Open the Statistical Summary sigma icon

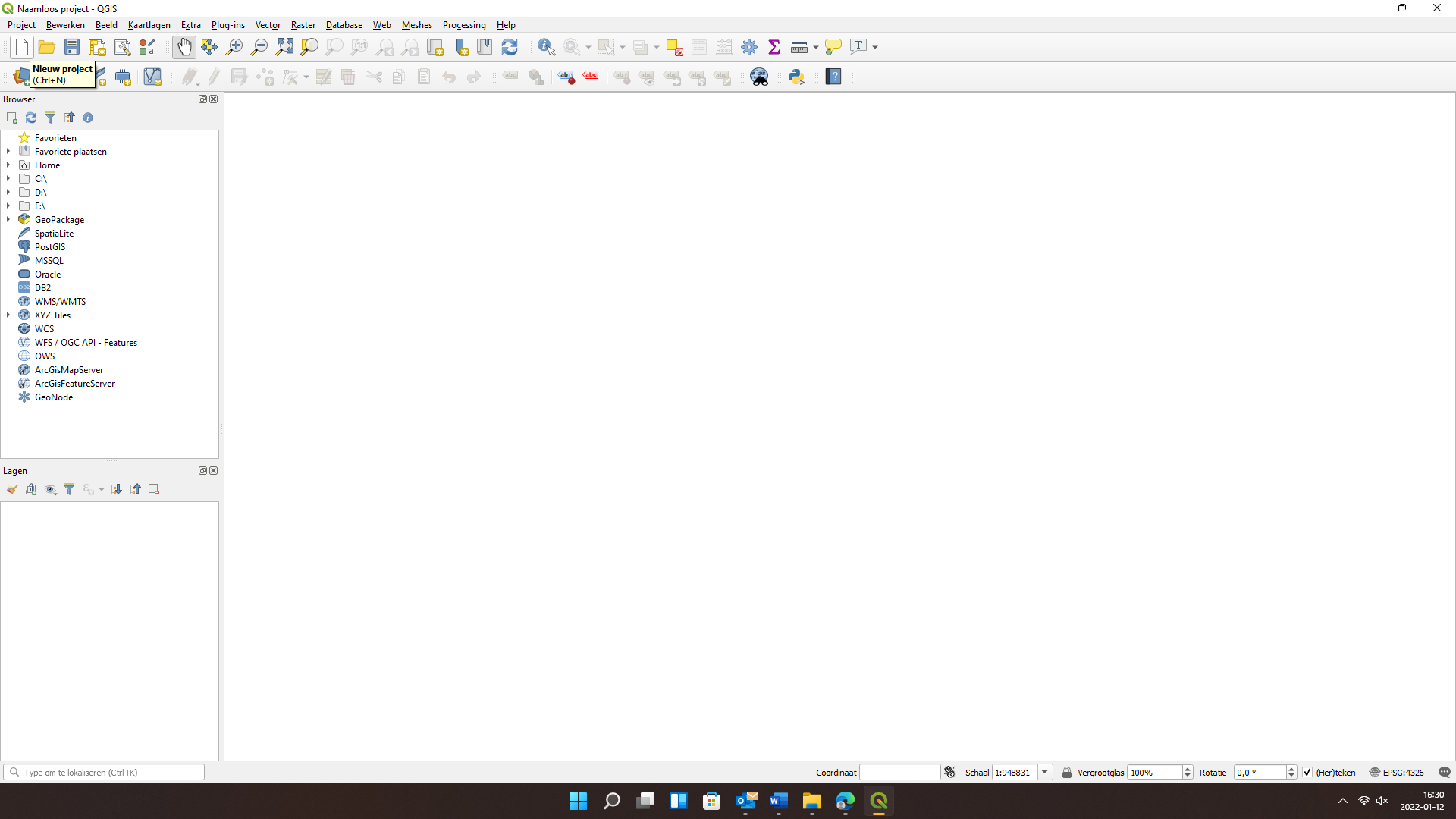774,47
